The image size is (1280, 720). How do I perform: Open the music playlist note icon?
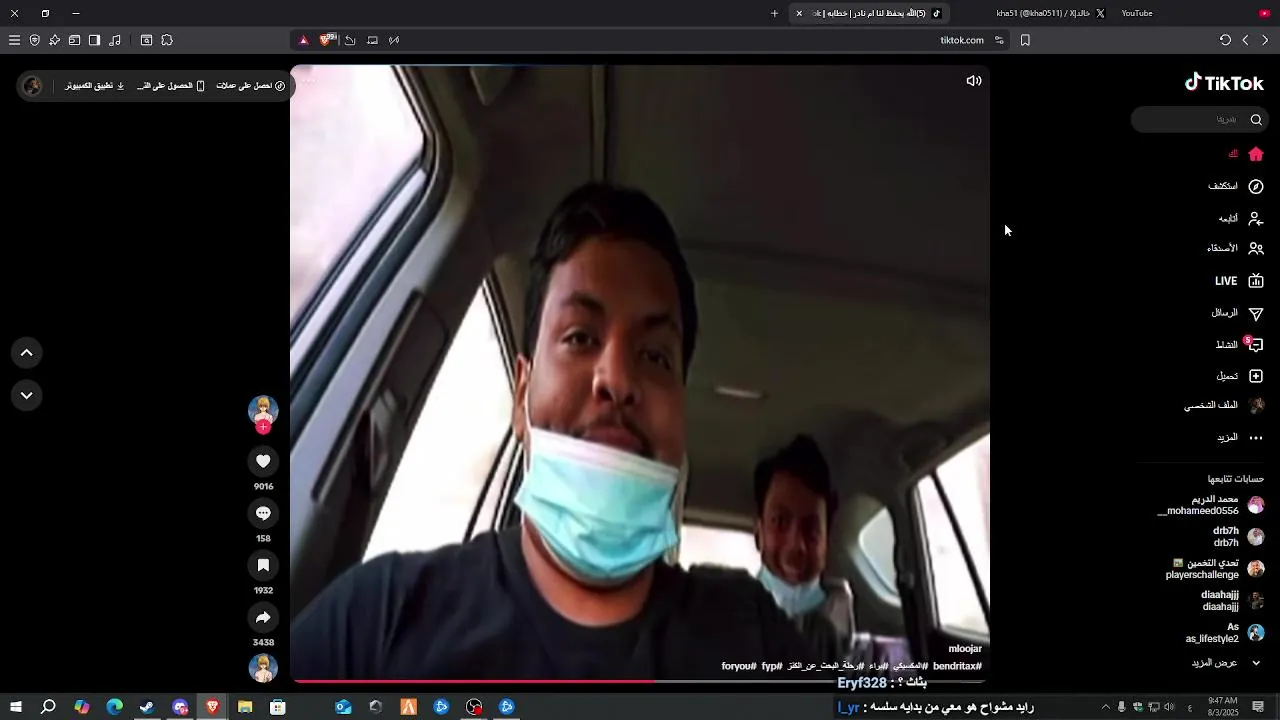point(115,40)
